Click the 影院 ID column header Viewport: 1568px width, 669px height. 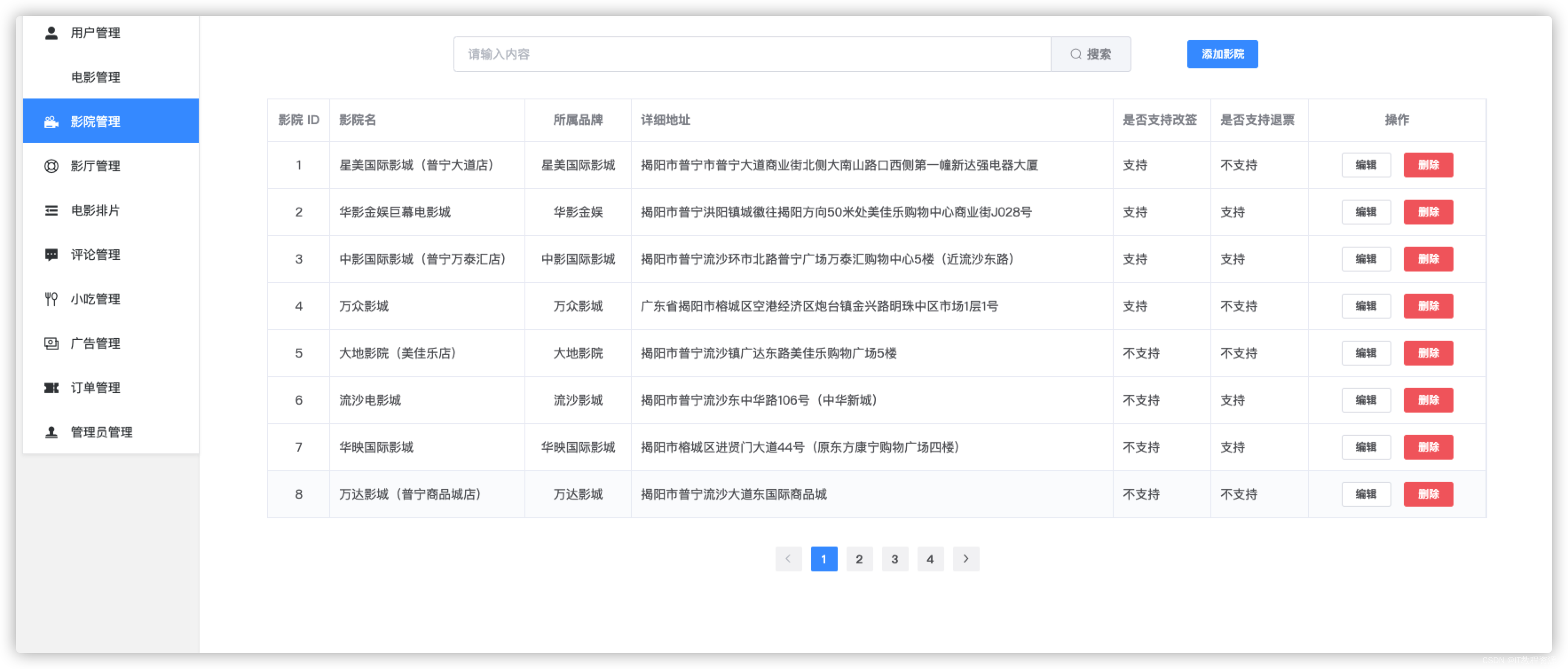coord(298,120)
